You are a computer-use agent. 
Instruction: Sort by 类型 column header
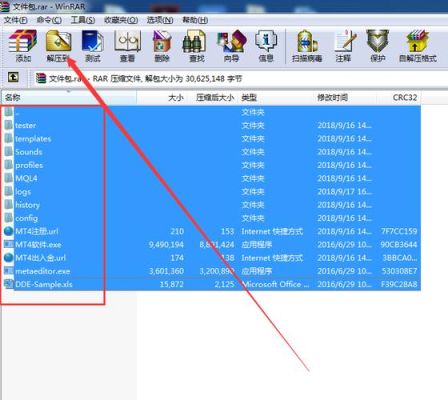tap(275, 97)
